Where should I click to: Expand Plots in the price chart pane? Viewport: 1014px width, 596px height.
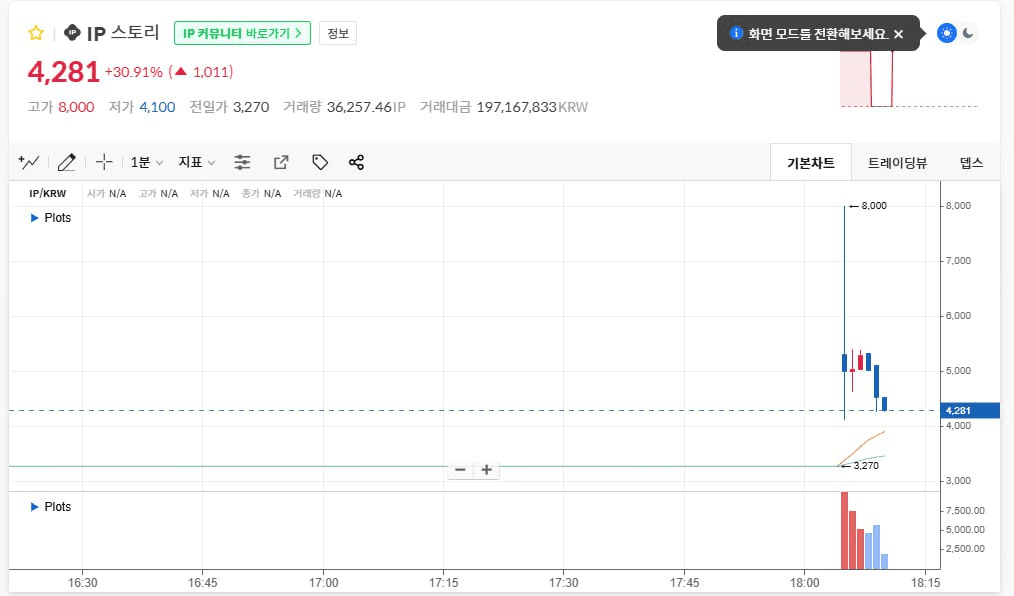coord(50,218)
